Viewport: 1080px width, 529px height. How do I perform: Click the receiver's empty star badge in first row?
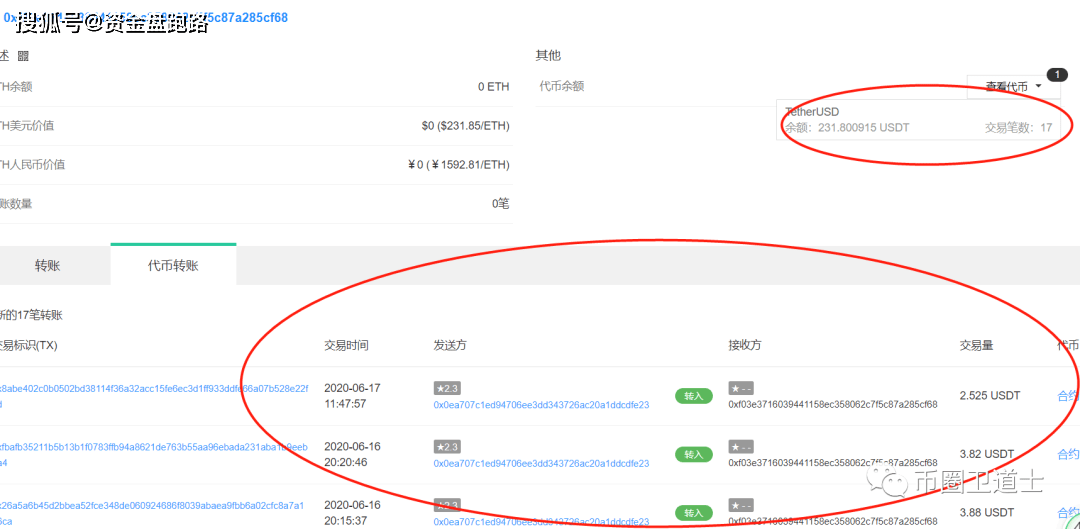click(741, 388)
